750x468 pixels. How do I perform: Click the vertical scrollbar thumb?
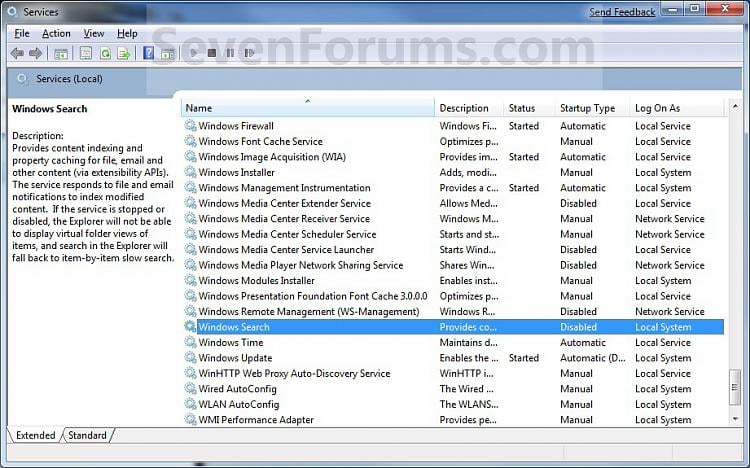coord(735,387)
